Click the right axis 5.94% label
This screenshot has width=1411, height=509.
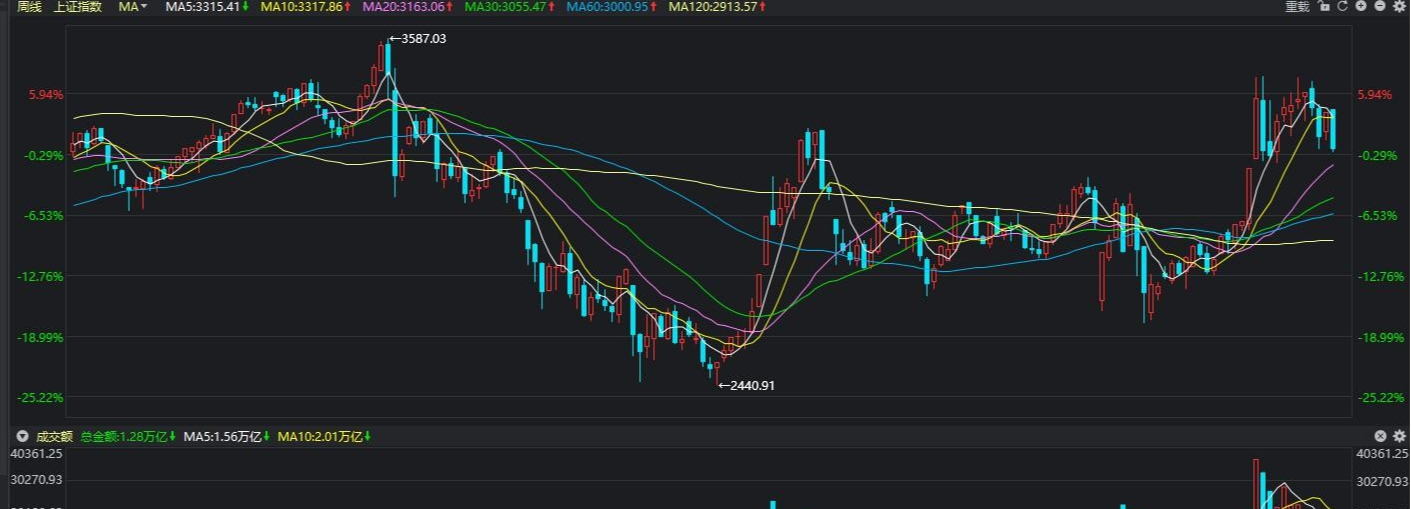tap(1374, 95)
